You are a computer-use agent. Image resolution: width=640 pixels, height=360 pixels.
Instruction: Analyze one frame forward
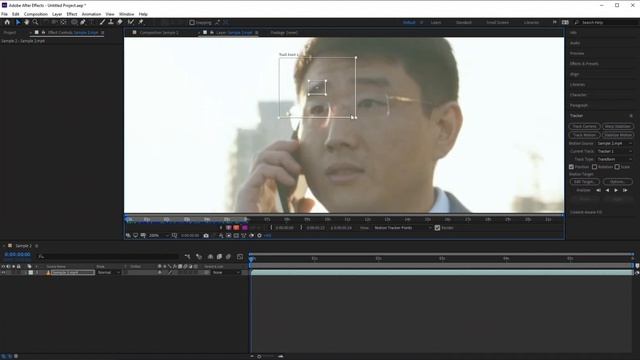625,190
